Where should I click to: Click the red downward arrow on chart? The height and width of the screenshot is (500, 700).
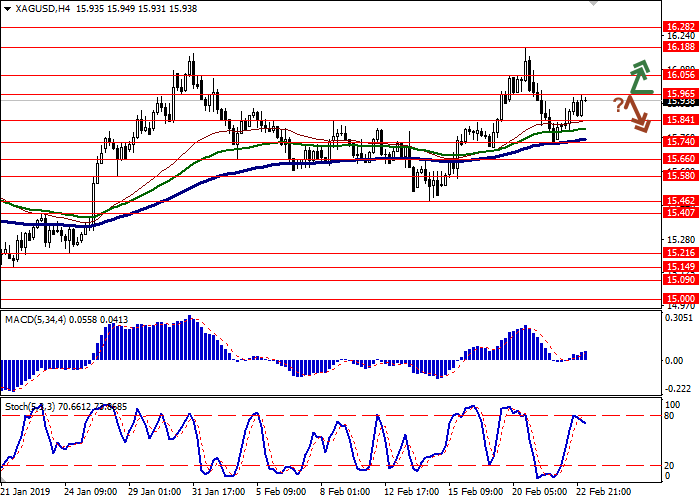(x=639, y=112)
